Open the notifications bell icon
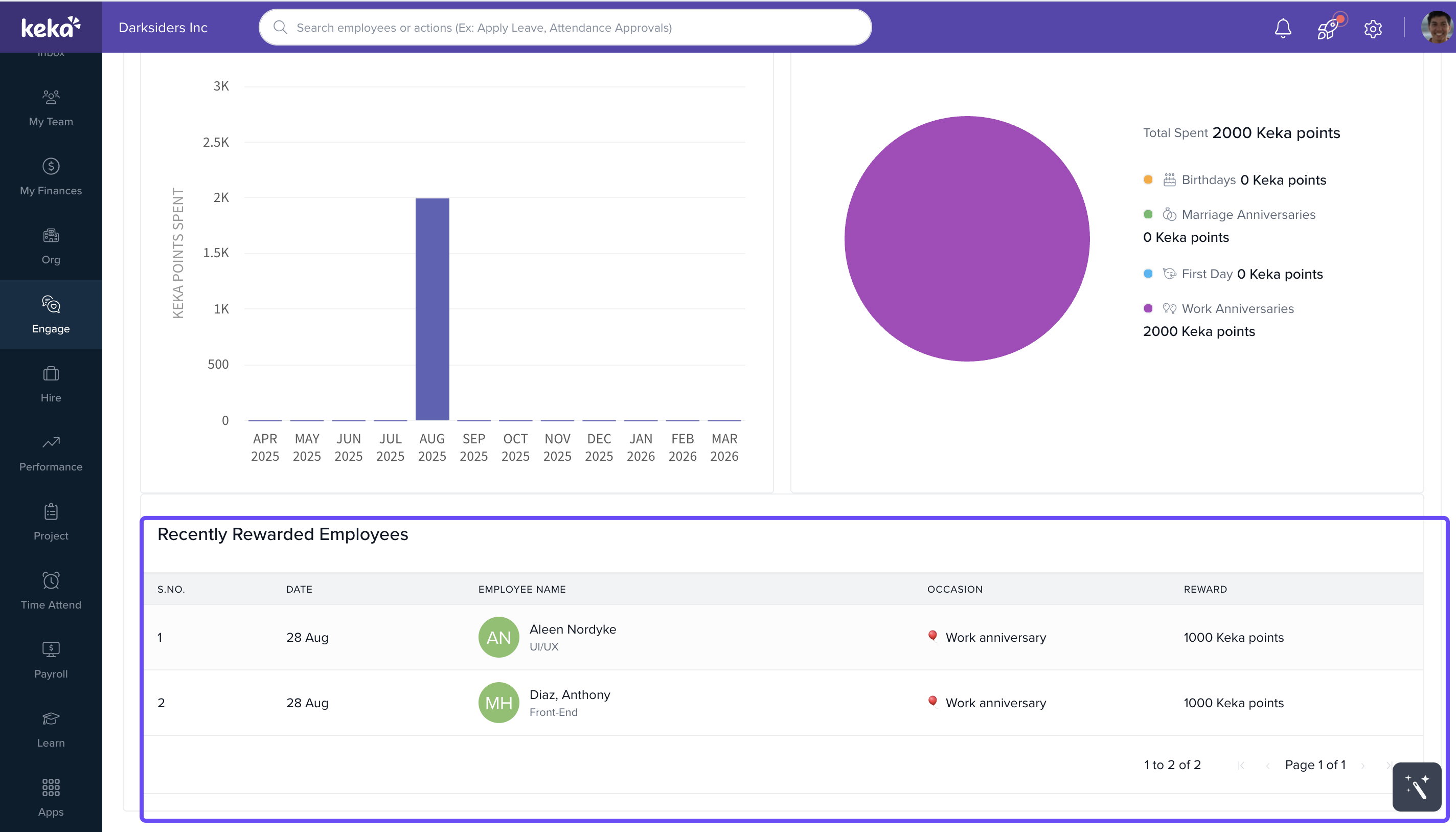 tap(1283, 28)
